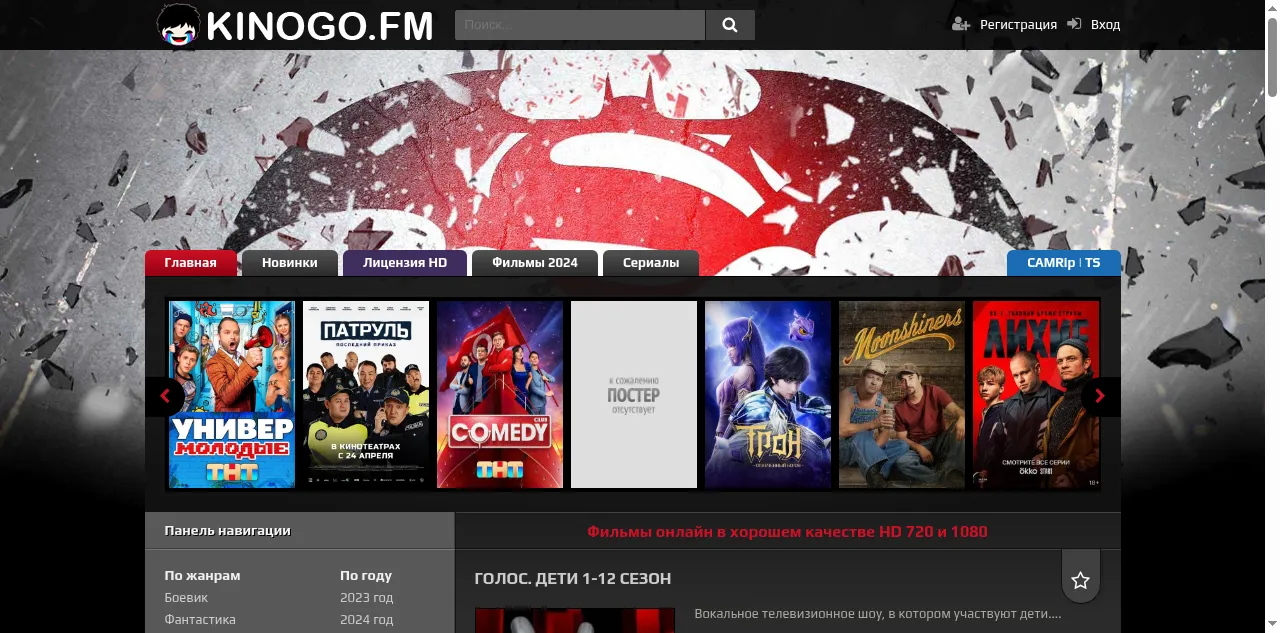
Task: Click the Панель навигации header
Action: [x=228, y=531]
